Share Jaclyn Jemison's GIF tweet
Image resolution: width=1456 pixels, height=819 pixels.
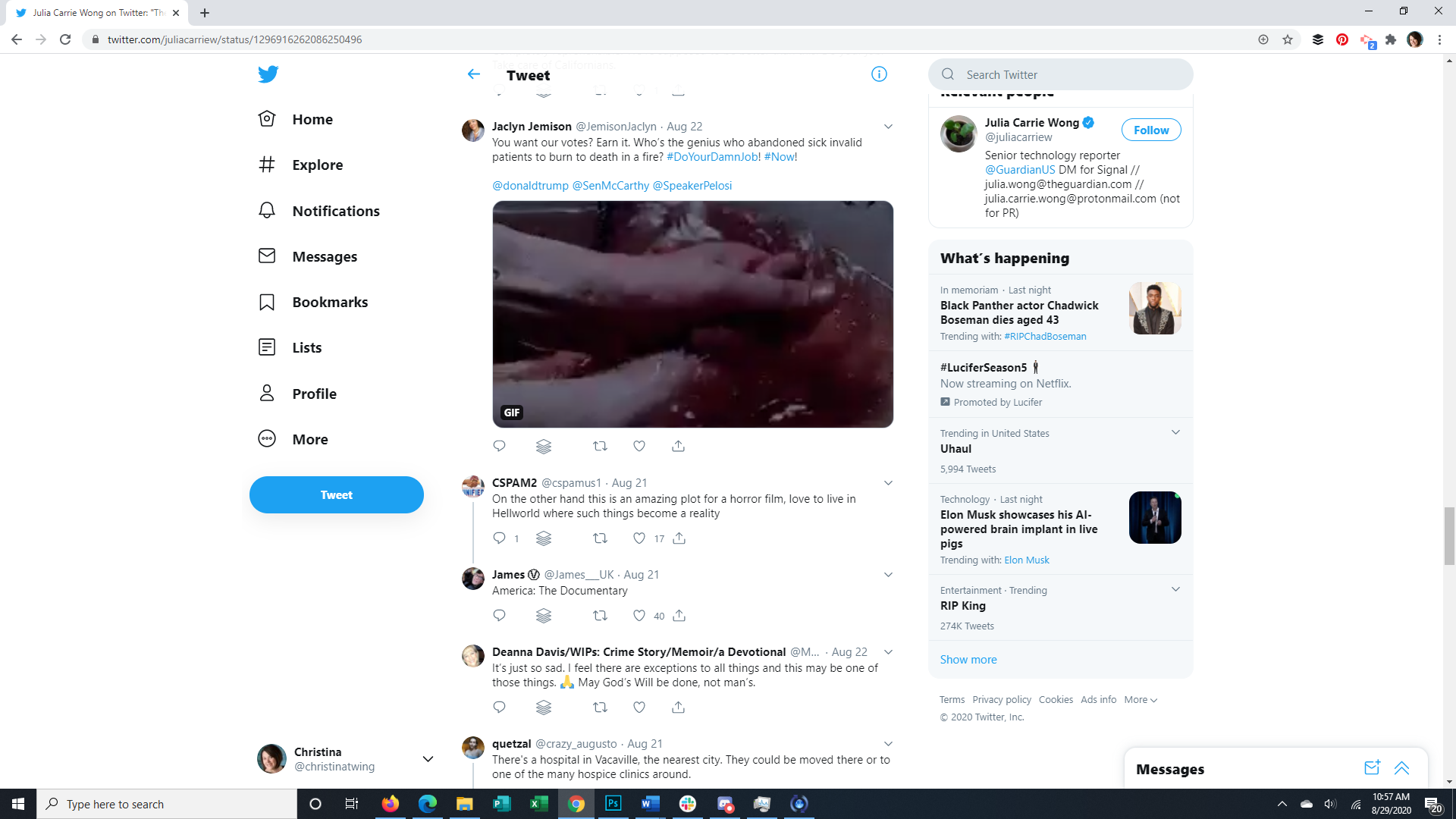click(678, 447)
